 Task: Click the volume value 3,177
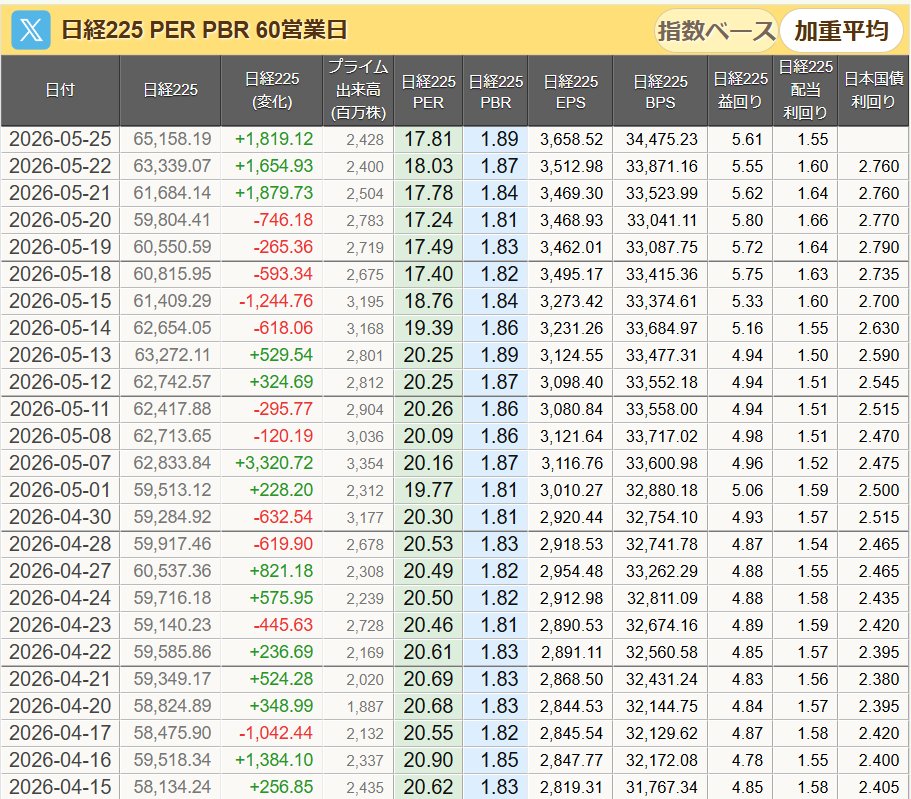point(365,518)
